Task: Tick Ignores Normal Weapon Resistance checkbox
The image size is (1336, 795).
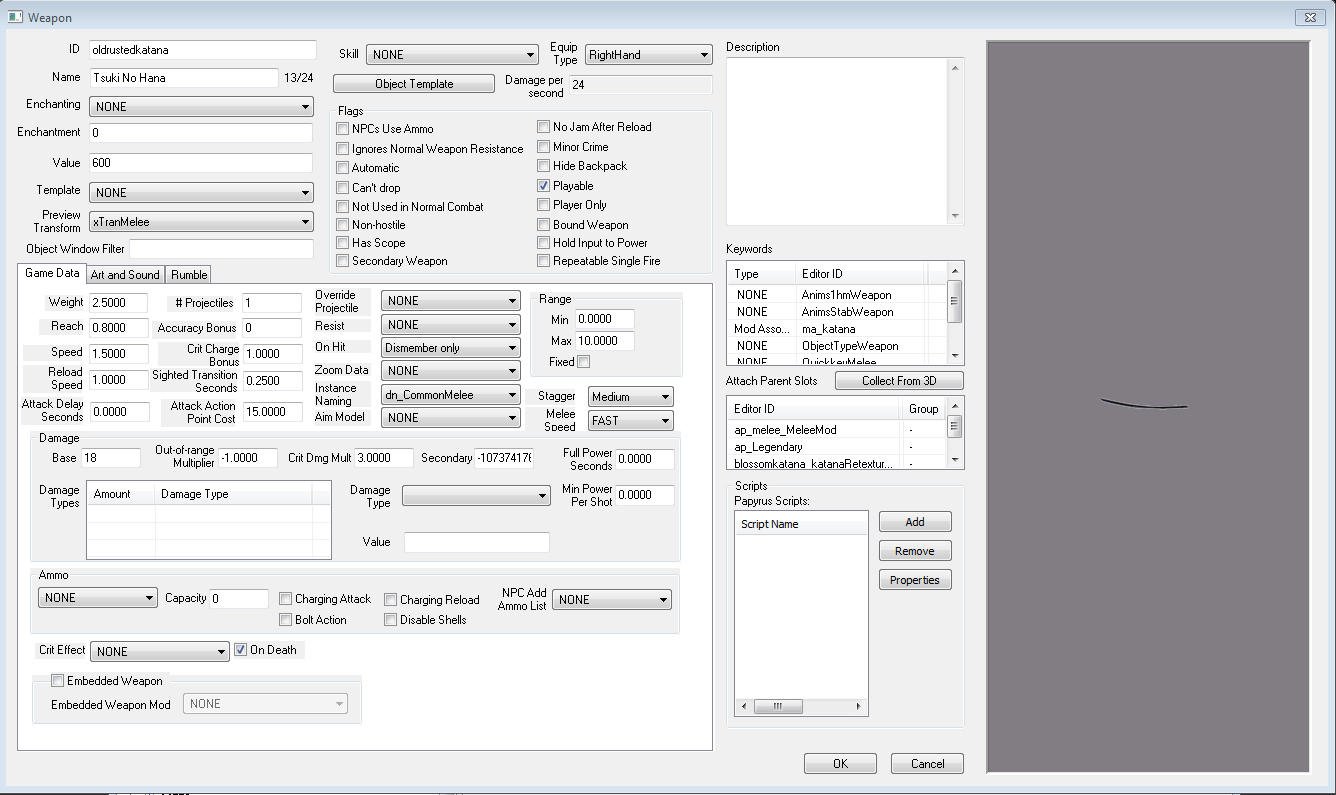Action: pos(343,149)
